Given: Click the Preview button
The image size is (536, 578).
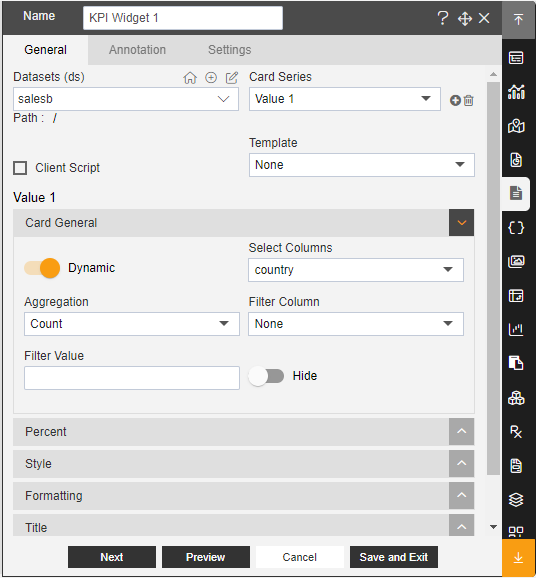Looking at the screenshot, I should coord(206,557).
